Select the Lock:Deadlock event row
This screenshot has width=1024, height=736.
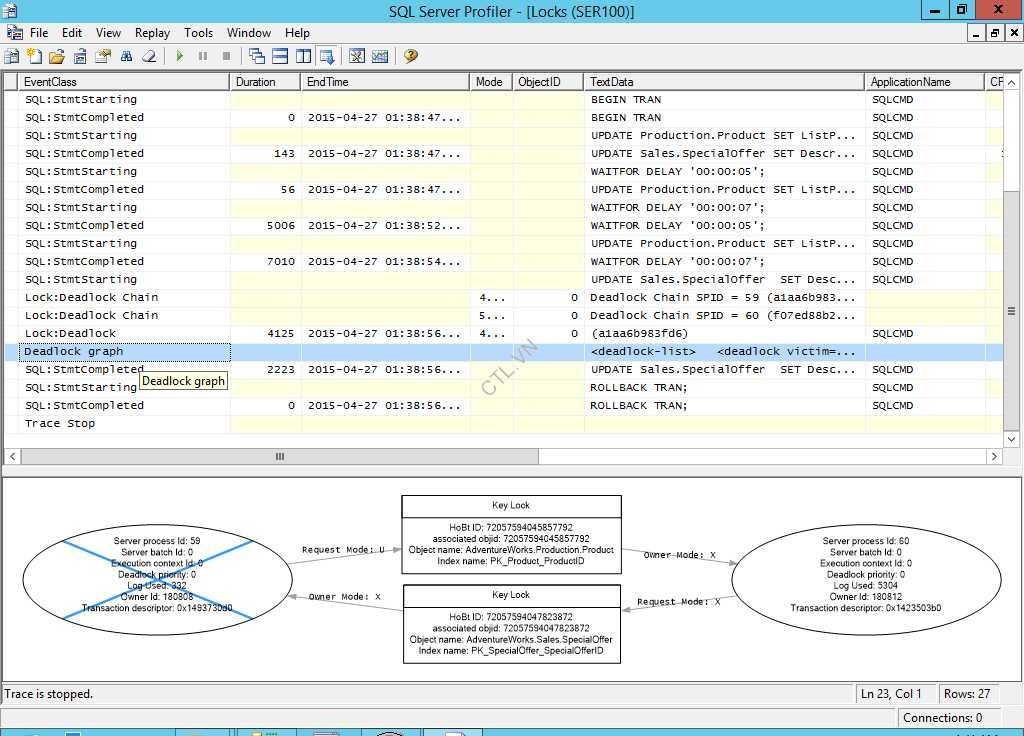coord(70,333)
